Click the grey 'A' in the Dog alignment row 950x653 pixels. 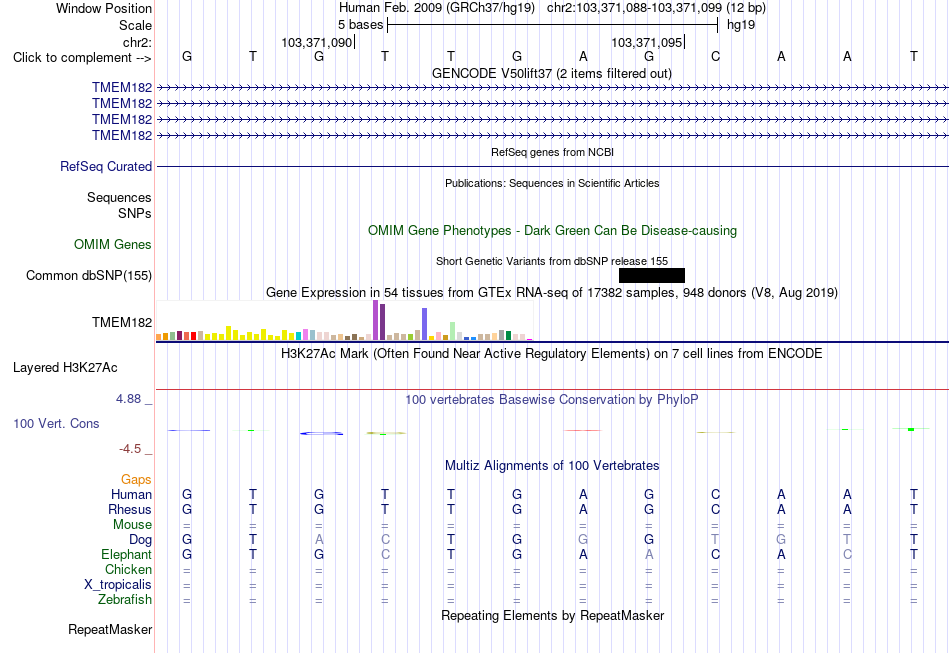click(x=319, y=539)
